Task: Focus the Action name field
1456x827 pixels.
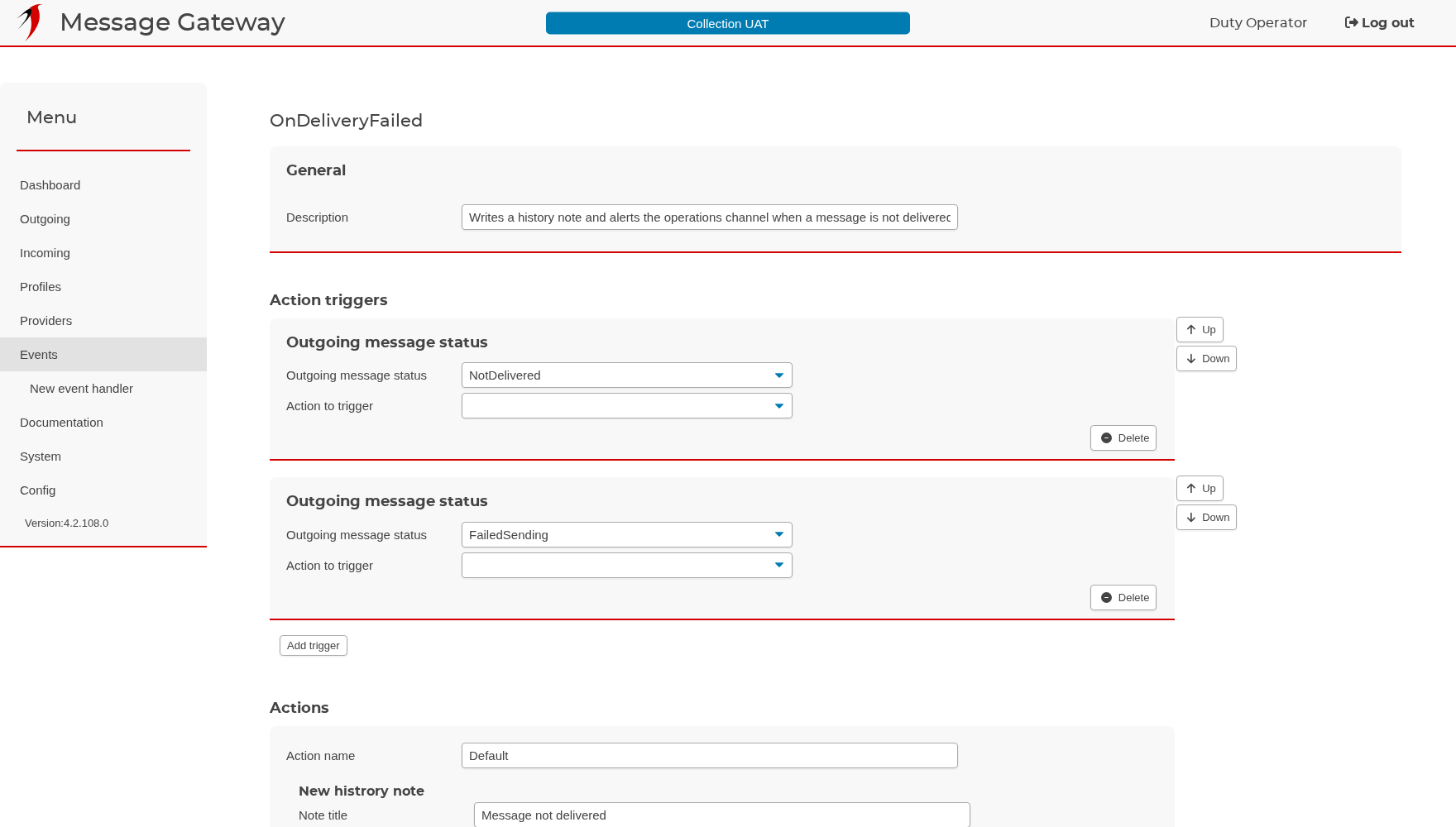Action: tap(710, 755)
